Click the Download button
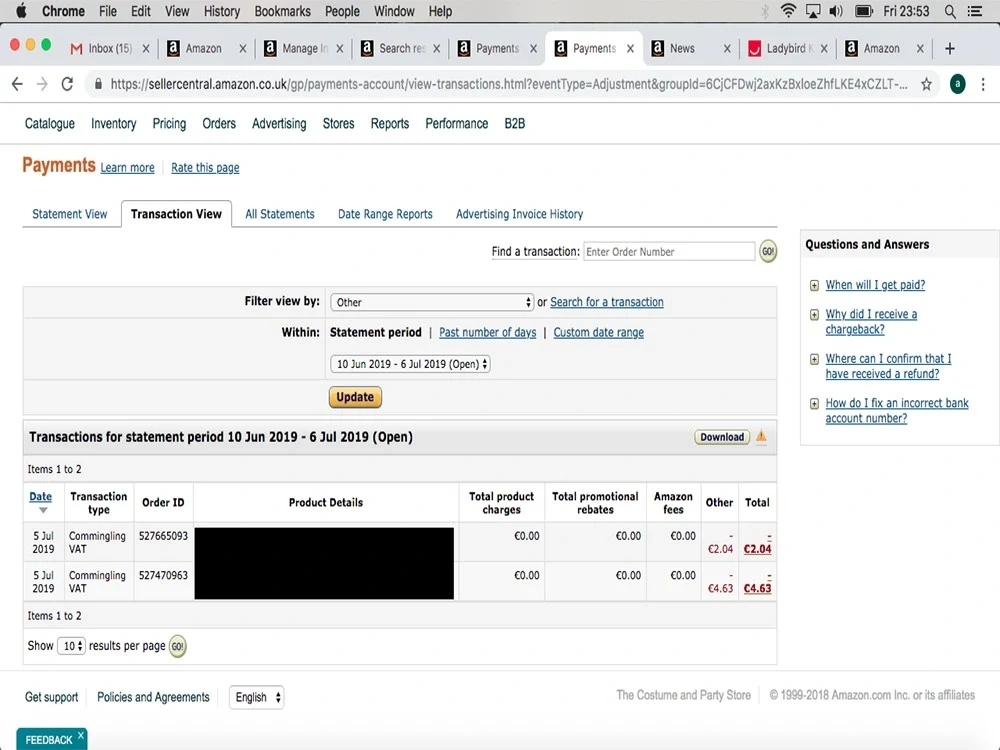 722,437
